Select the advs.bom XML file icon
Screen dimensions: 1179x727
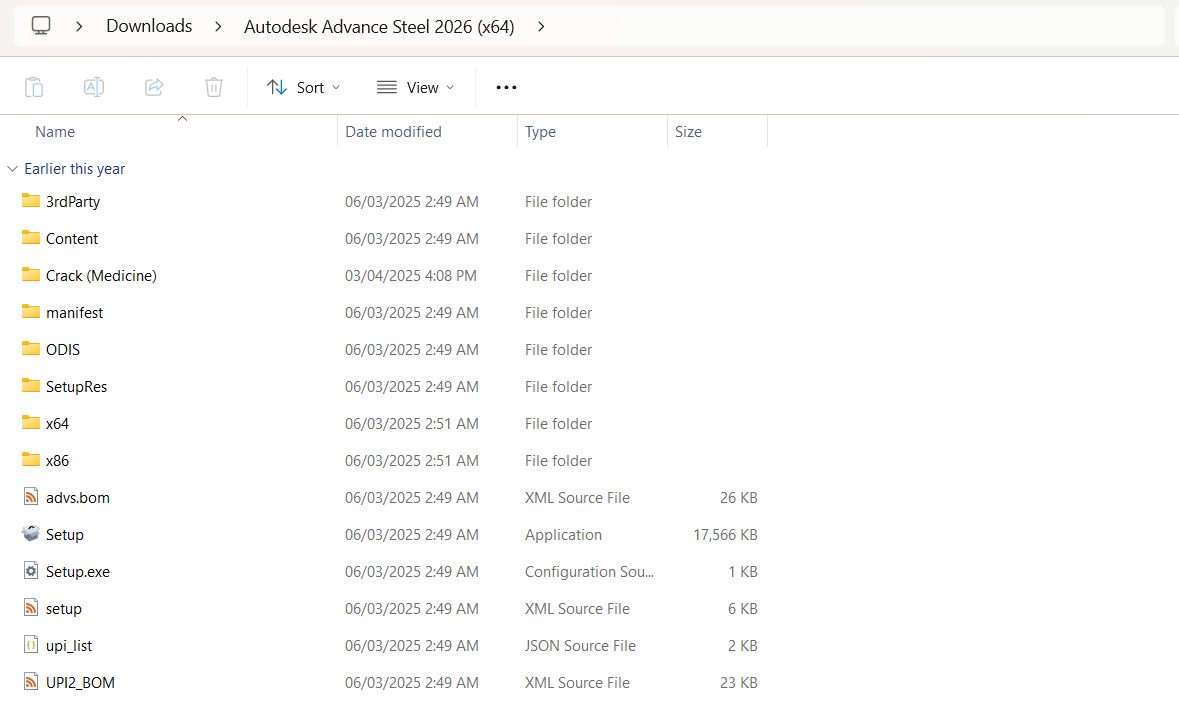(x=31, y=497)
